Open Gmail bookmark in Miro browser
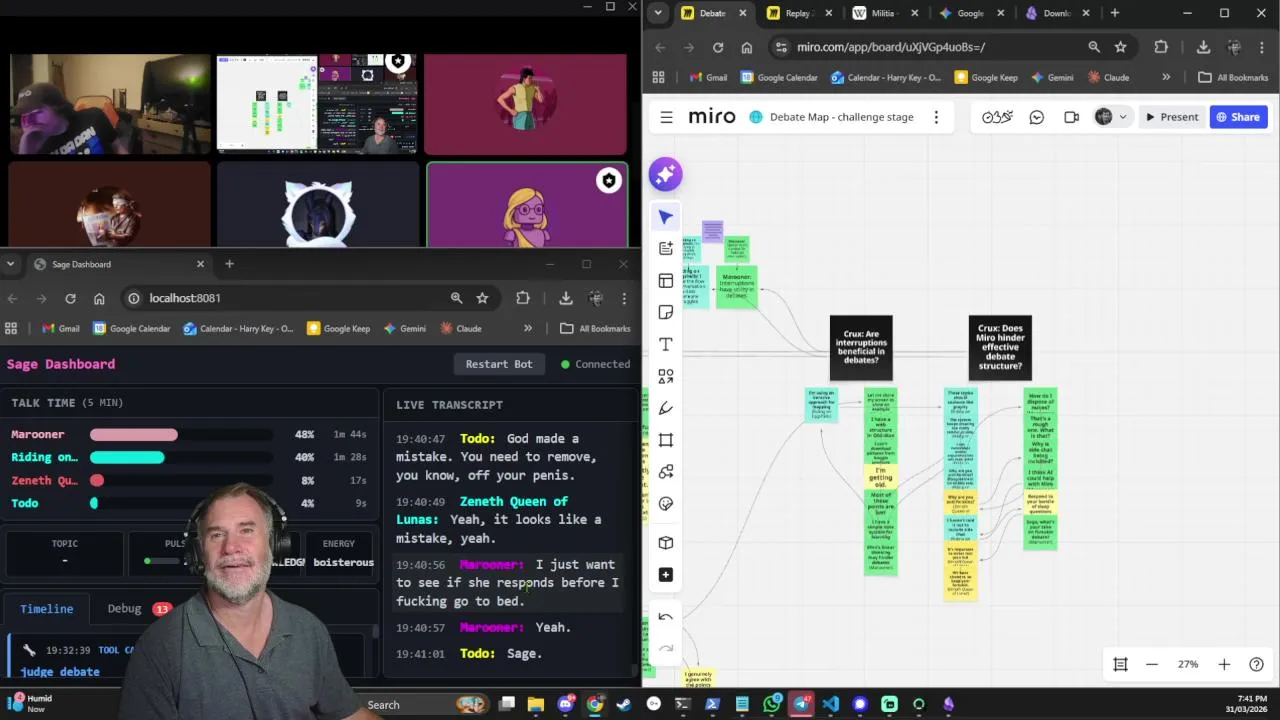1280x720 pixels. (709, 77)
